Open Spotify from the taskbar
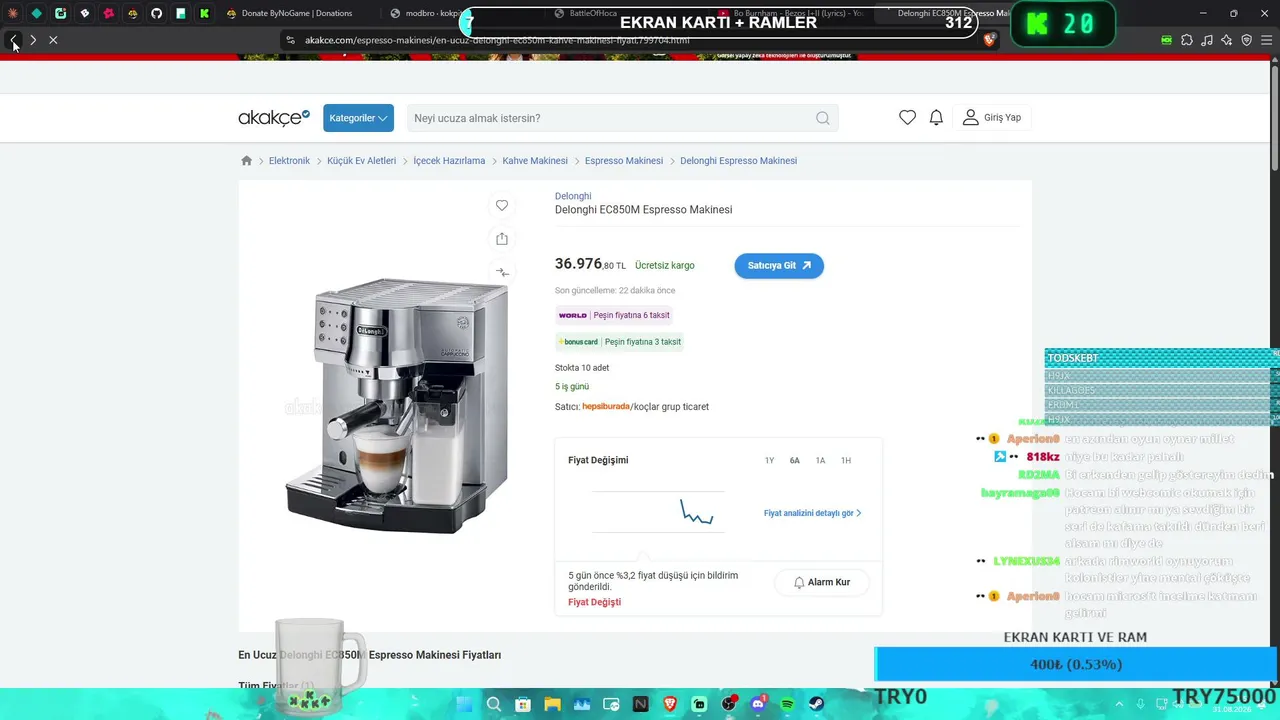Screen dimensions: 1280x720 (787, 704)
